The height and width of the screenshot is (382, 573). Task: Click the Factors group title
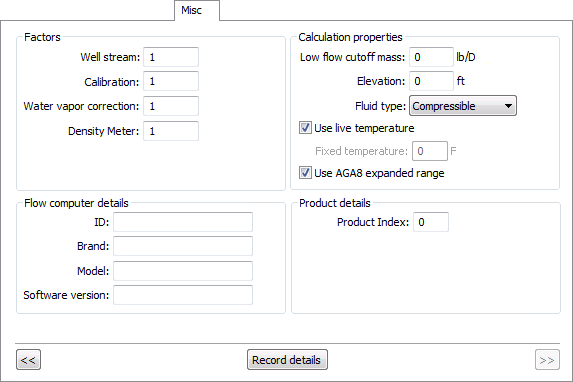coord(42,37)
